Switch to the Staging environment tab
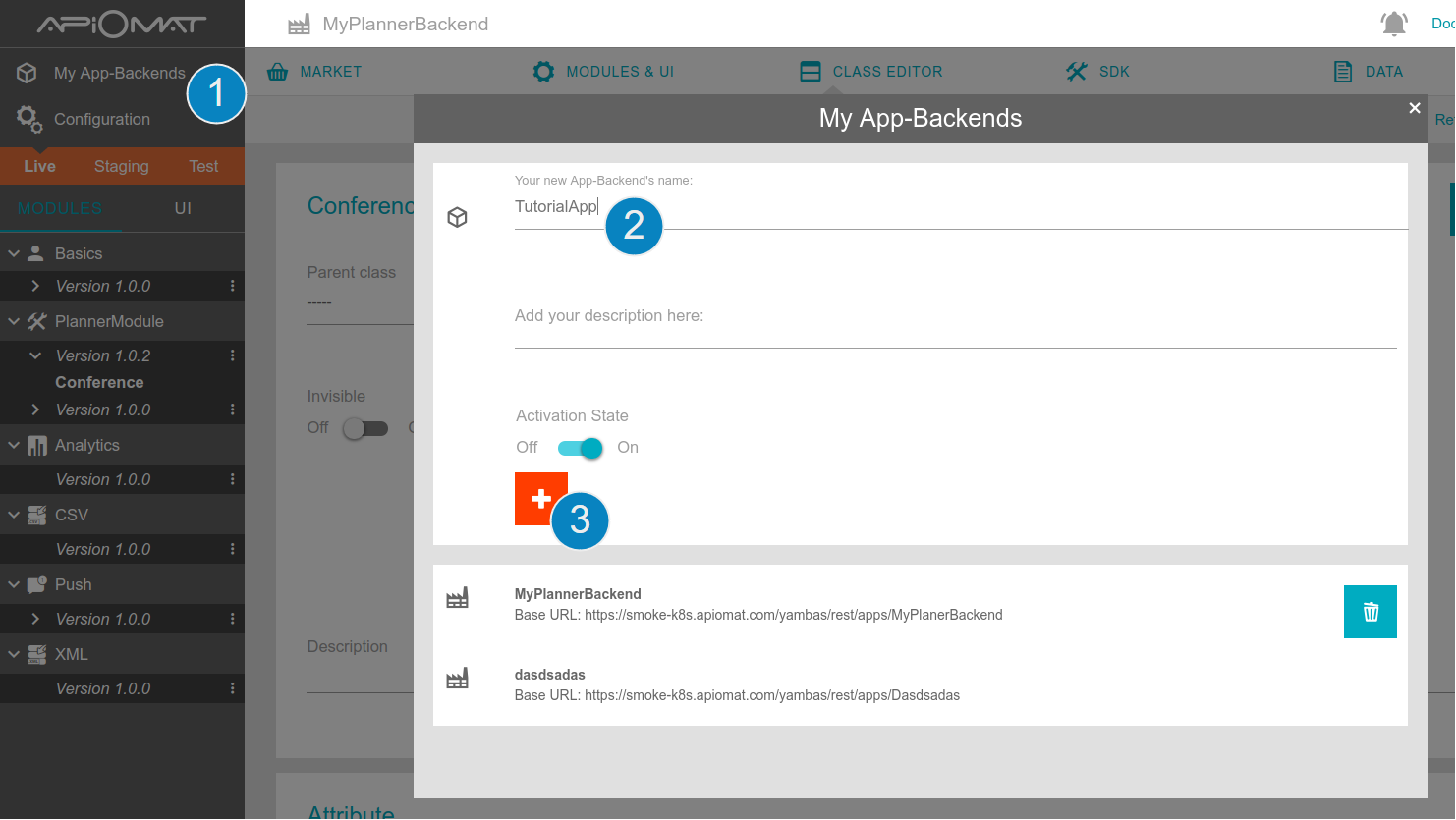This screenshot has width=1456, height=820. [x=122, y=166]
